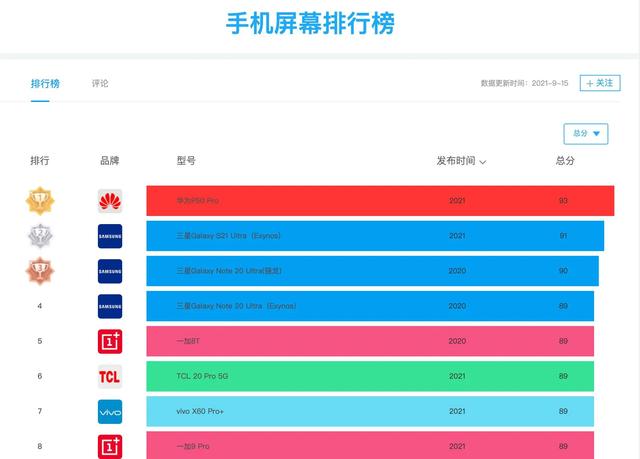Click year 2021 in TCL row
This screenshot has width=640, height=459.
457,376
